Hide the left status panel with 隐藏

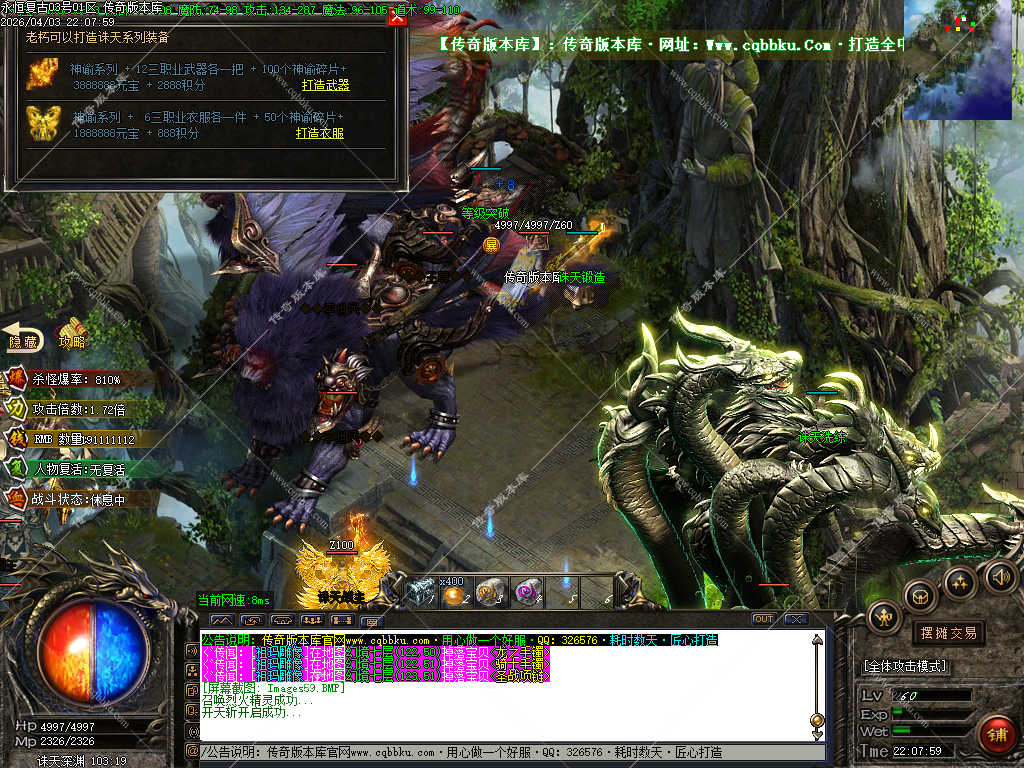tap(22, 338)
